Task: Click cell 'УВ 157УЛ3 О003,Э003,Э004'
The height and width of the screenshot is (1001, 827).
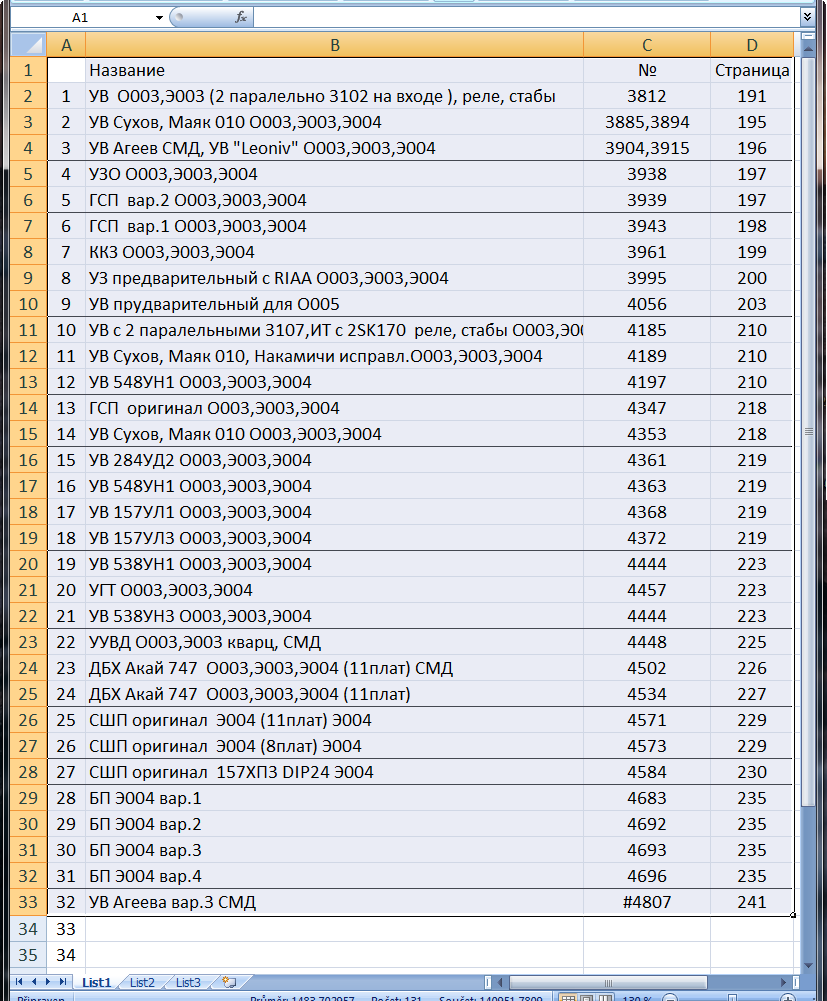Action: click(x=335, y=538)
